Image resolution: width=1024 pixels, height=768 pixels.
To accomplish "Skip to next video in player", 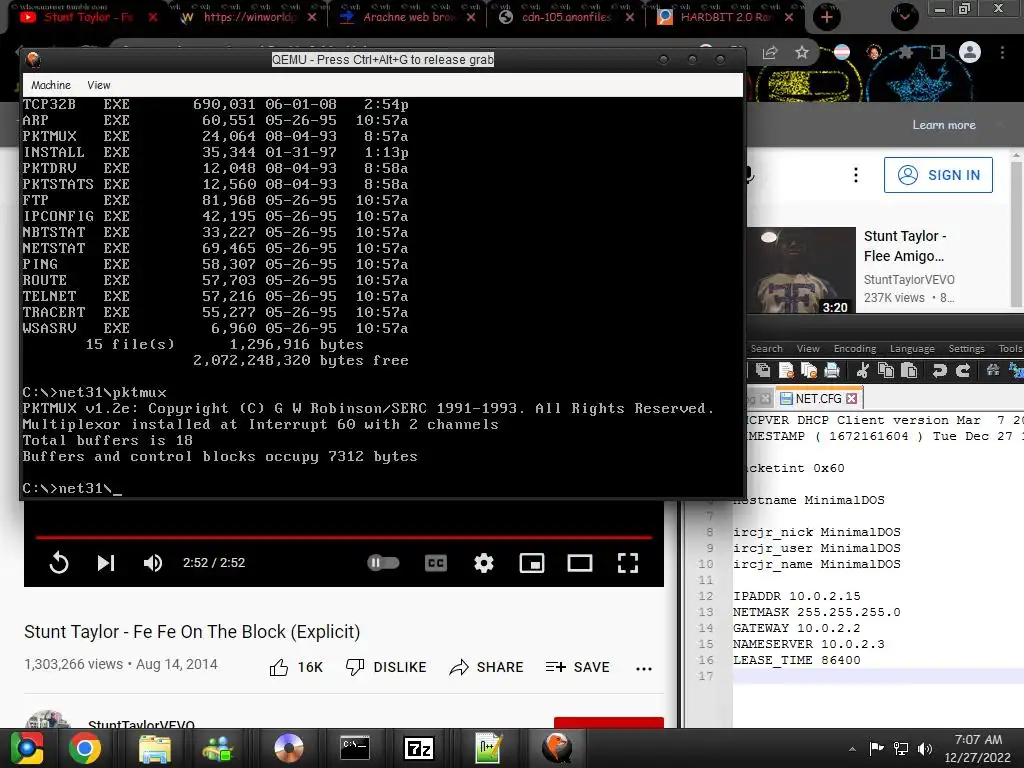I will (x=106, y=563).
